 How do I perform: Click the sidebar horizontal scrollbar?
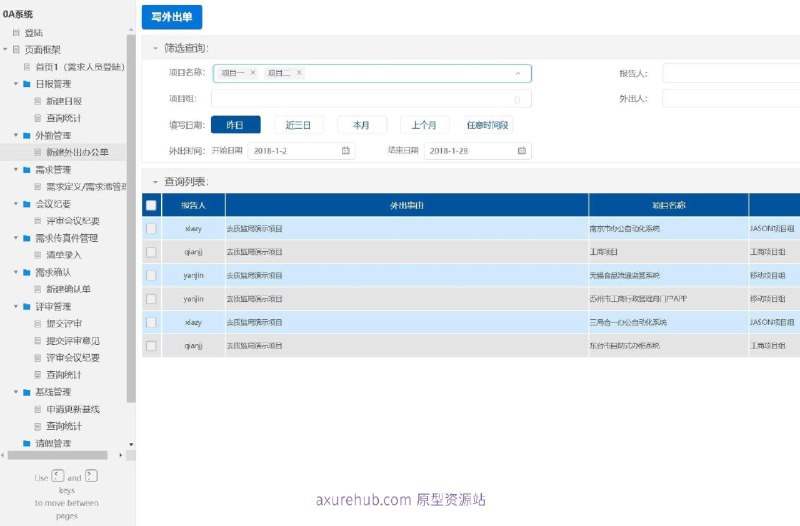click(x=58, y=455)
